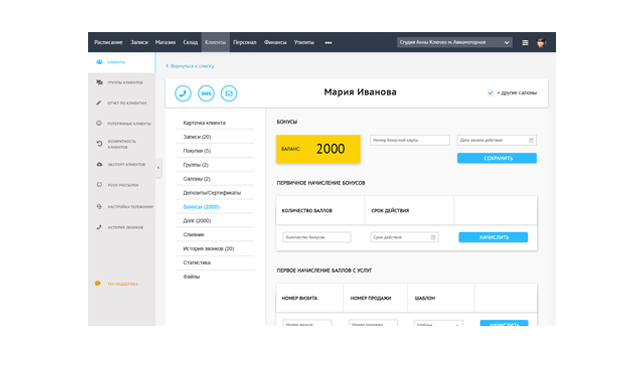This screenshot has height=367, width=640.
Task: Open Возвратность клиентов in the sidebar
Action: coord(121,144)
